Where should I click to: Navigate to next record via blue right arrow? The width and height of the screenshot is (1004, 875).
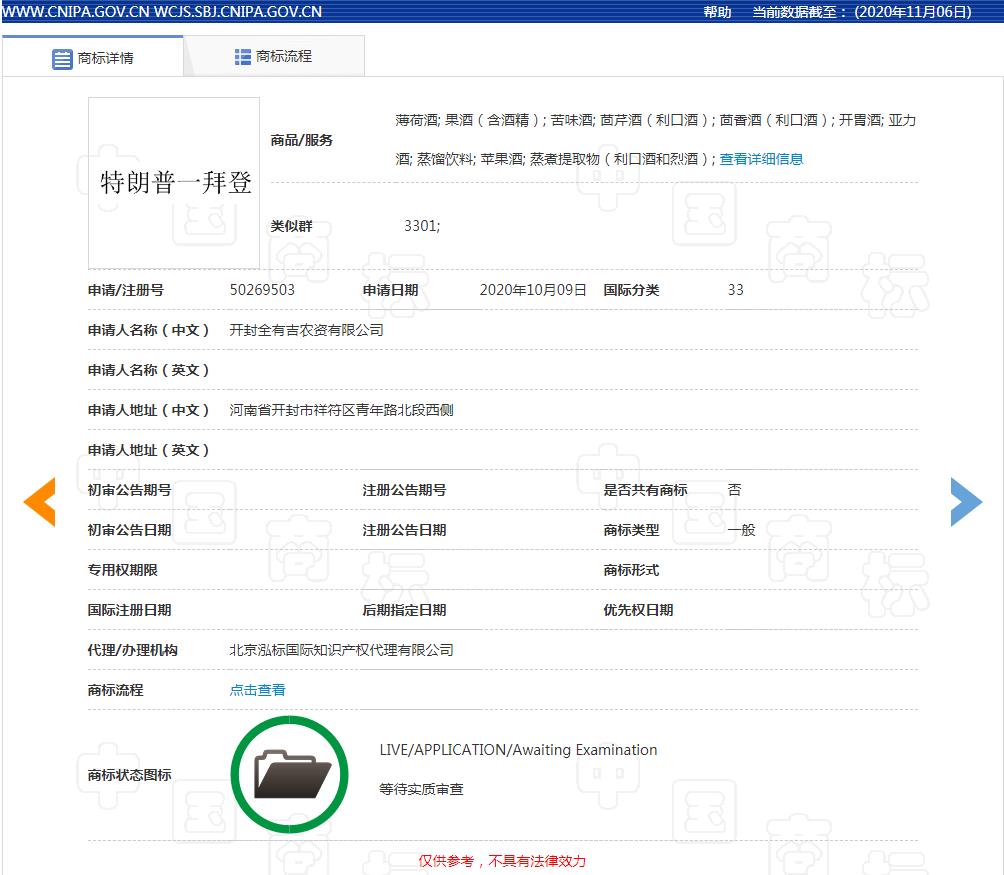pyautogui.click(x=966, y=502)
